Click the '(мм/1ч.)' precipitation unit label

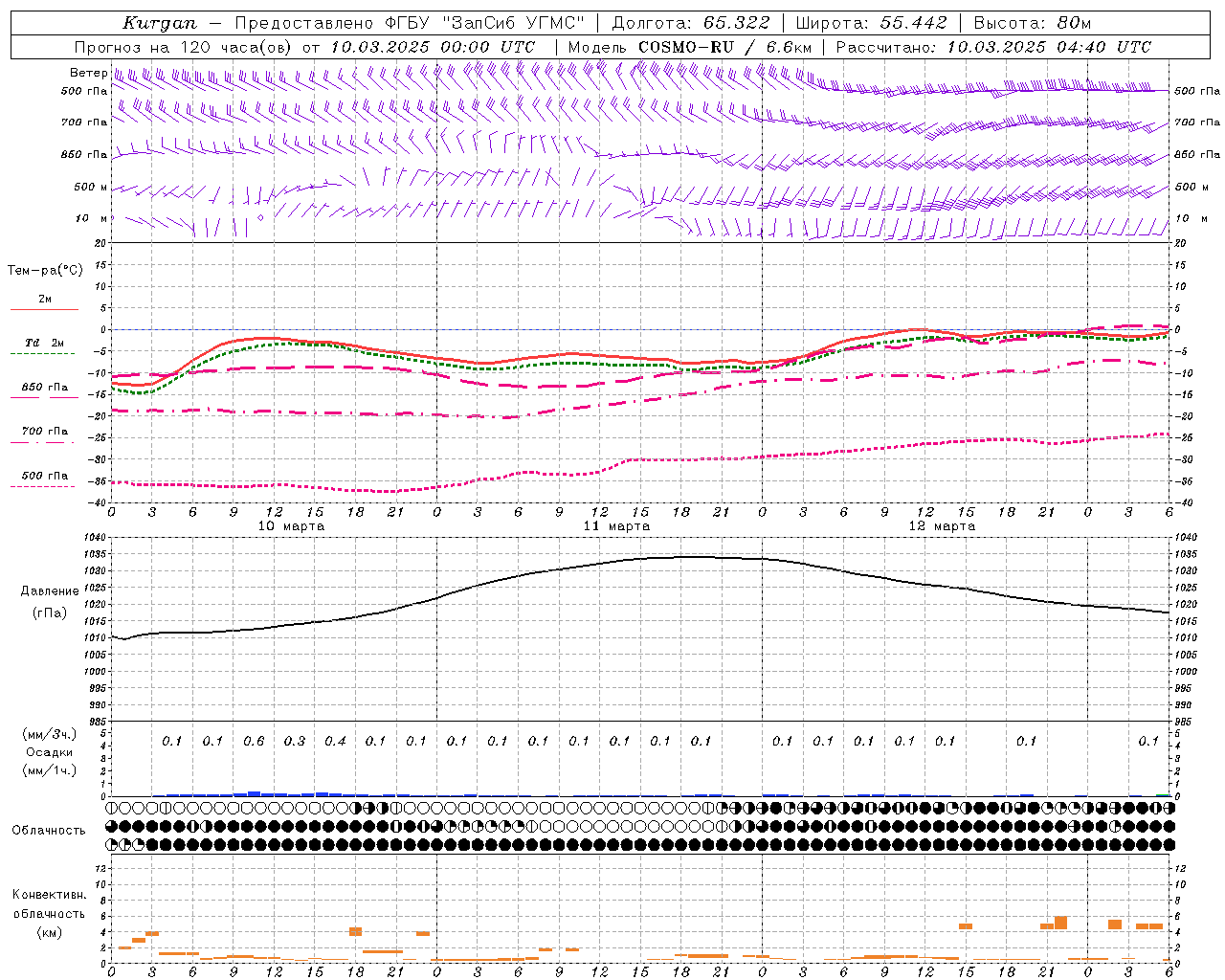tap(50, 770)
